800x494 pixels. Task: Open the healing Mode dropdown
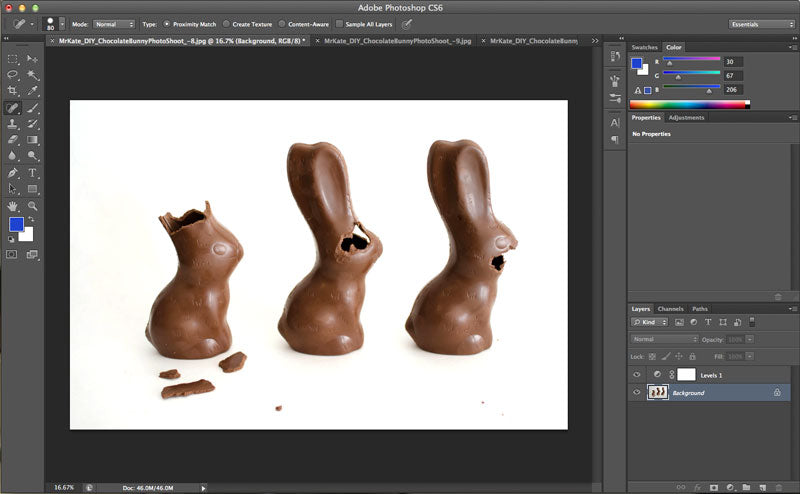(x=114, y=23)
